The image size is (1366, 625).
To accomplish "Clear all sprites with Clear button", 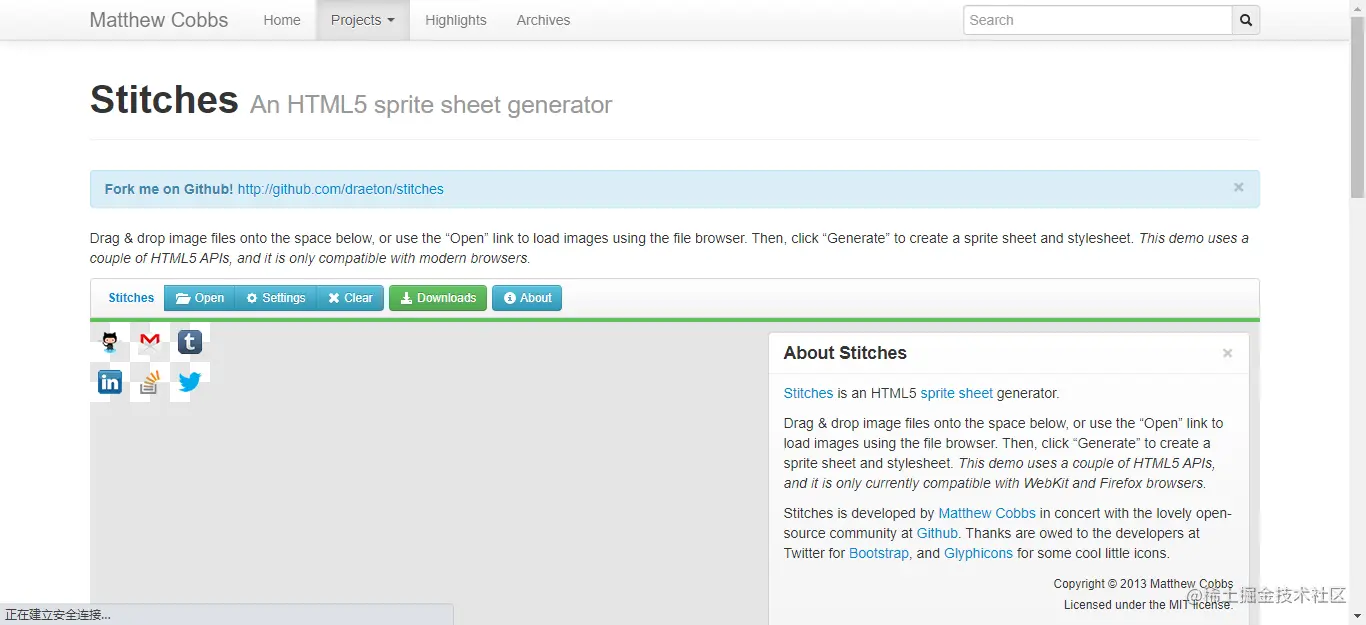I will pos(350,298).
